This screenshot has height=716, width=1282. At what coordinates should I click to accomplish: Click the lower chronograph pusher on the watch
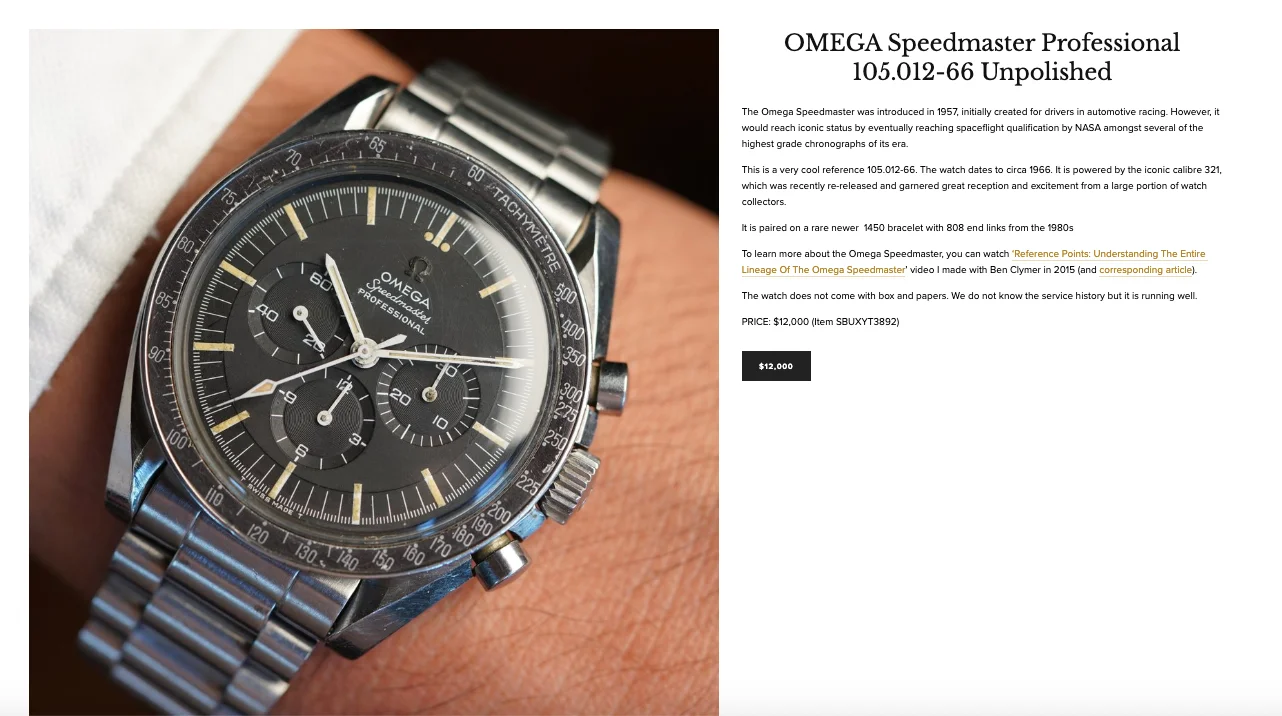pyautogui.click(x=499, y=562)
